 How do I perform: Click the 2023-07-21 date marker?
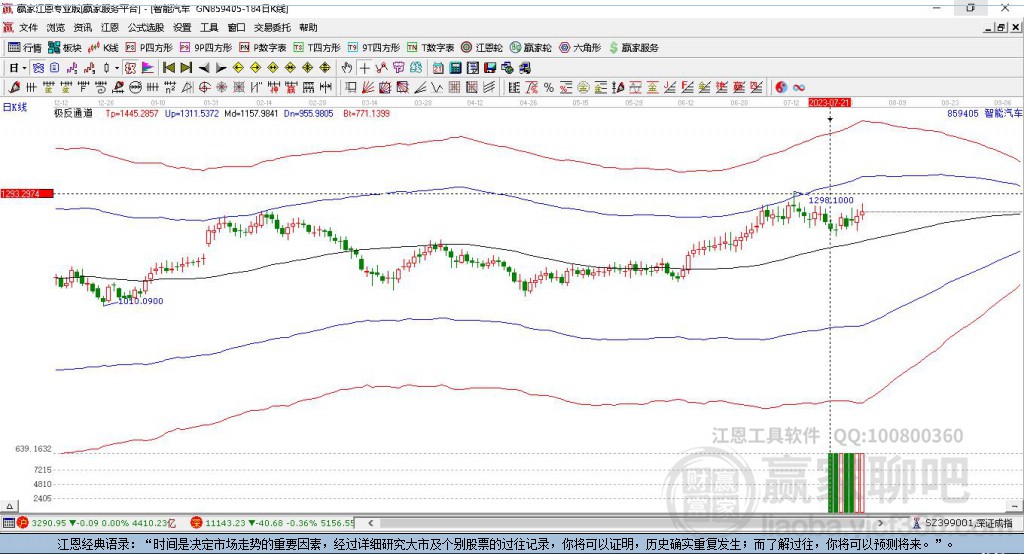829,103
